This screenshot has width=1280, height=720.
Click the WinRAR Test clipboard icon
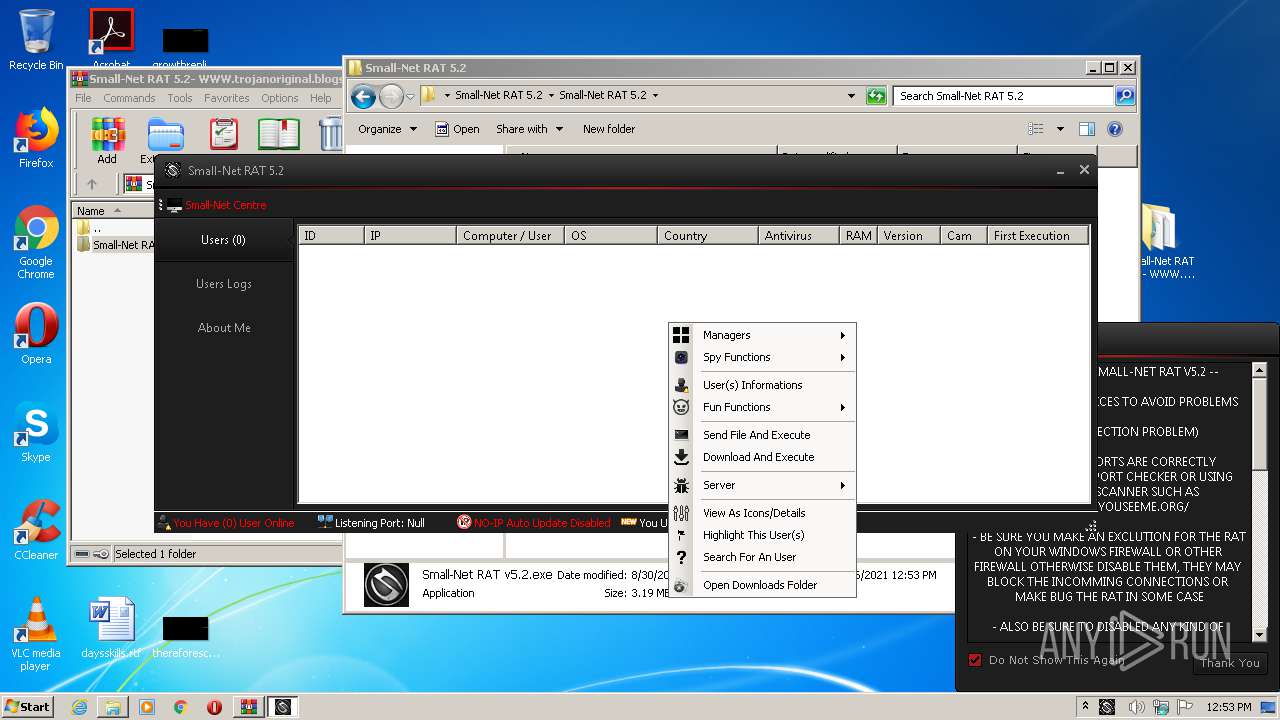[x=224, y=134]
